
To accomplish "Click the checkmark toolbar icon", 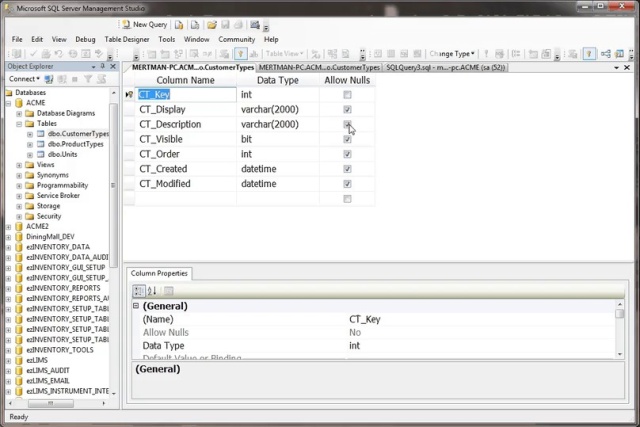I will coord(33,53).
